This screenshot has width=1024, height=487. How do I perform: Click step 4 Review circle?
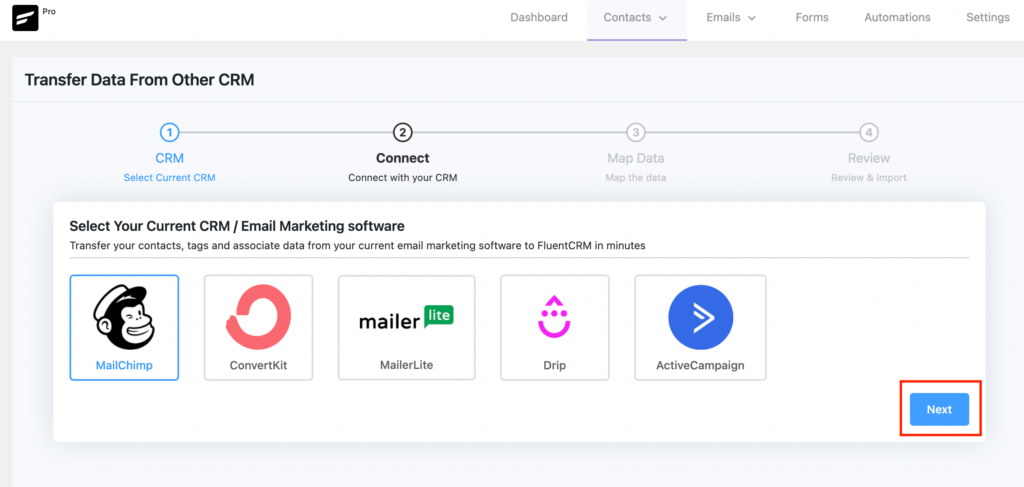click(869, 133)
